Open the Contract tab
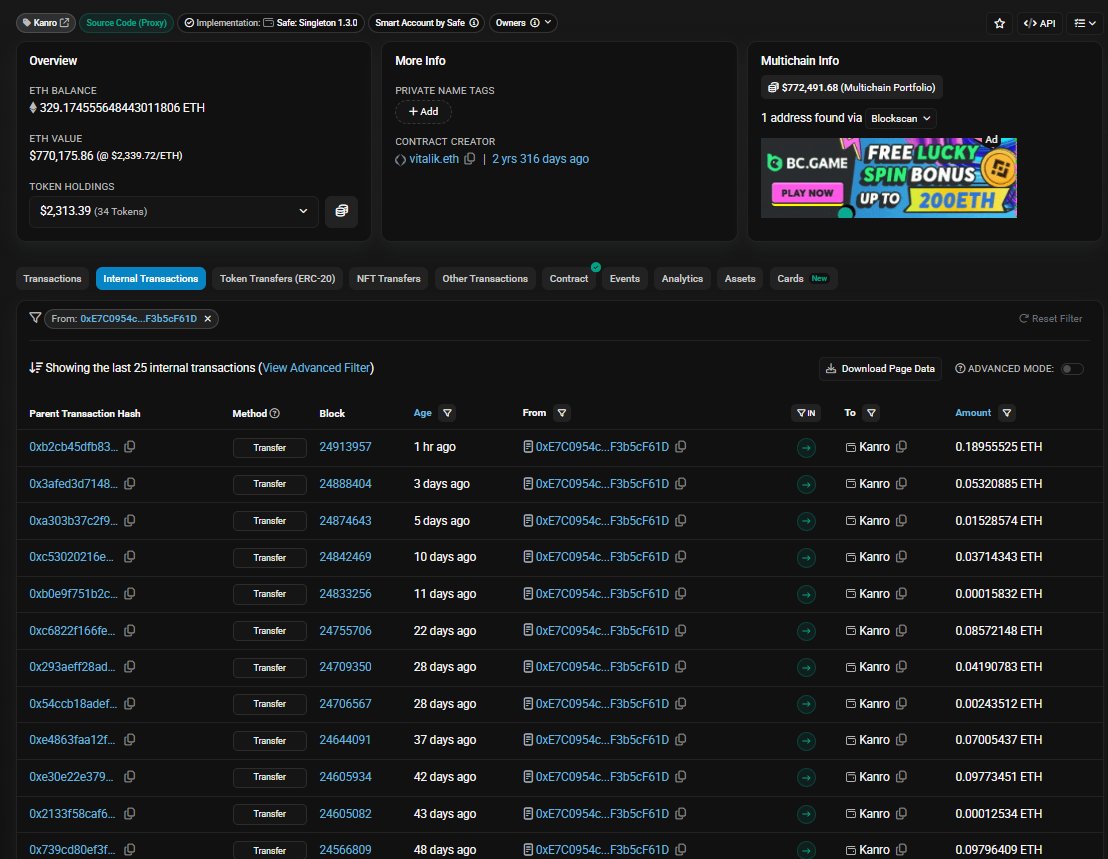This screenshot has height=859, width=1108. tap(569, 278)
